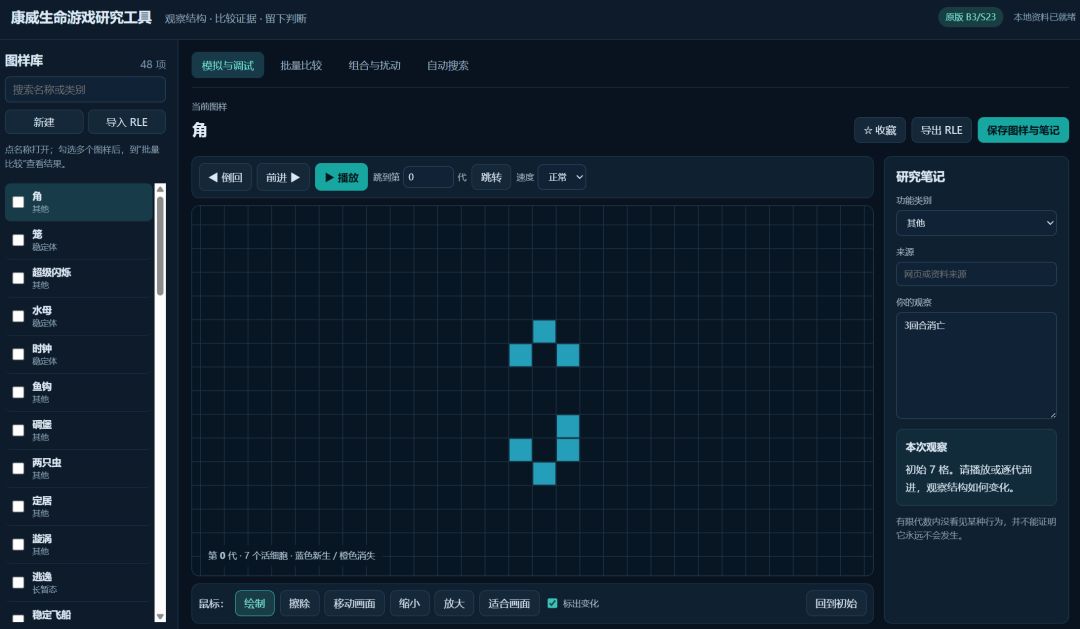1080x629 pixels.
Task: Click the pattern list scrollbar thumb
Action: tap(160, 245)
